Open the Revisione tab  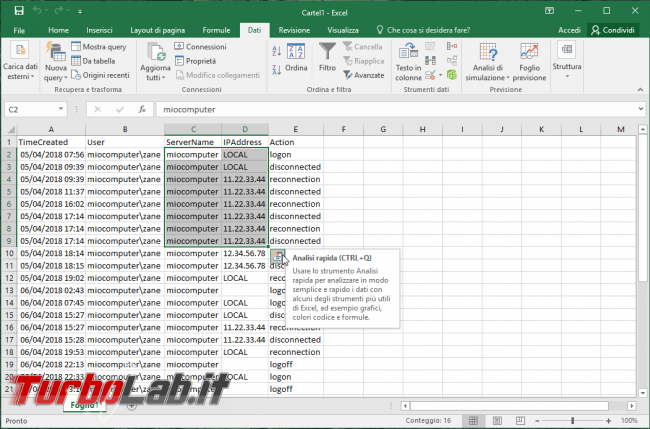[294, 30]
